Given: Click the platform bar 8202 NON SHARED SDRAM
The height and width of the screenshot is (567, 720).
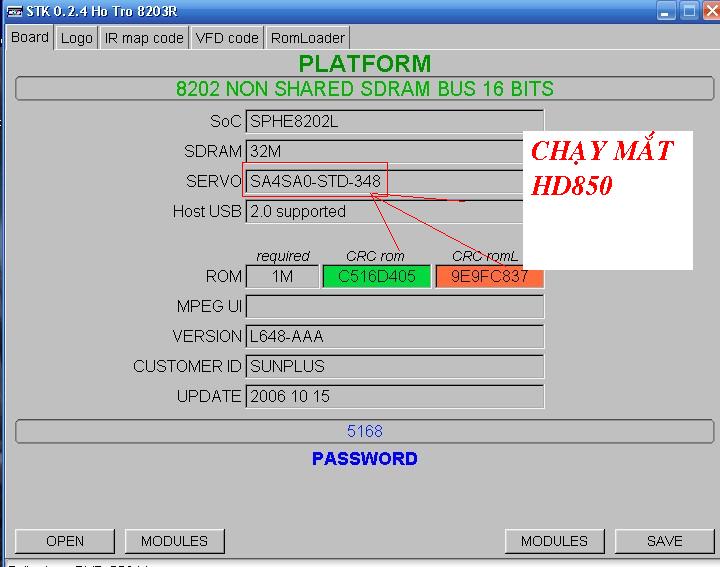Looking at the screenshot, I should [365, 89].
